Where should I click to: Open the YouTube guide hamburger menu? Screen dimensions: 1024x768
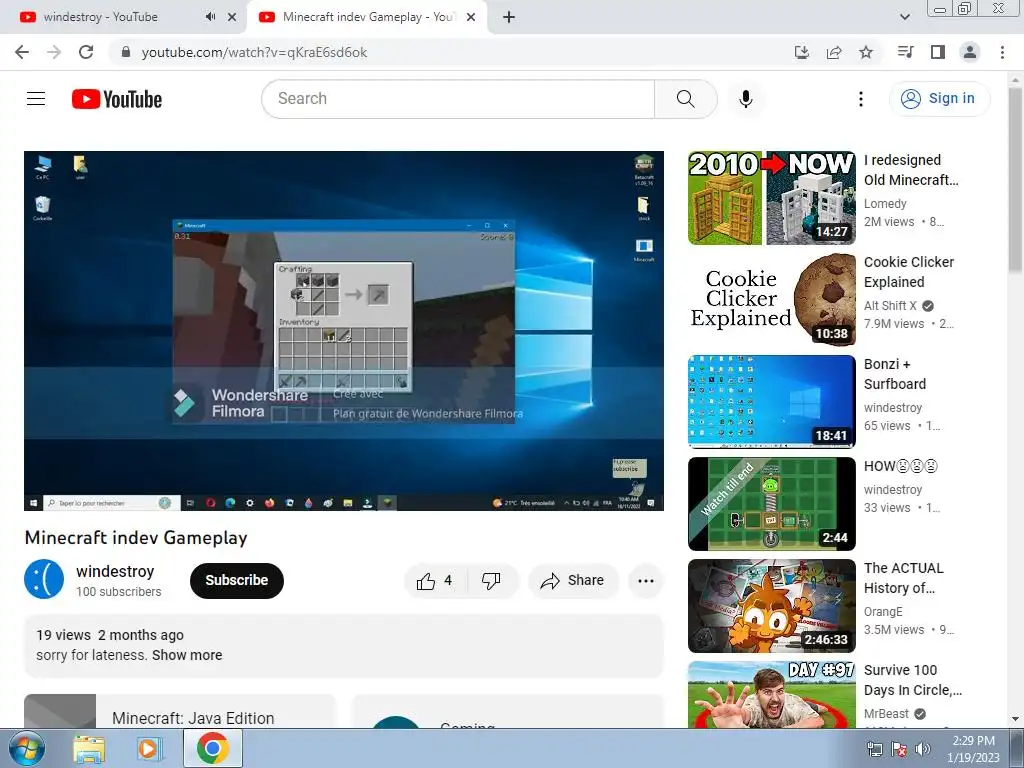click(x=36, y=99)
